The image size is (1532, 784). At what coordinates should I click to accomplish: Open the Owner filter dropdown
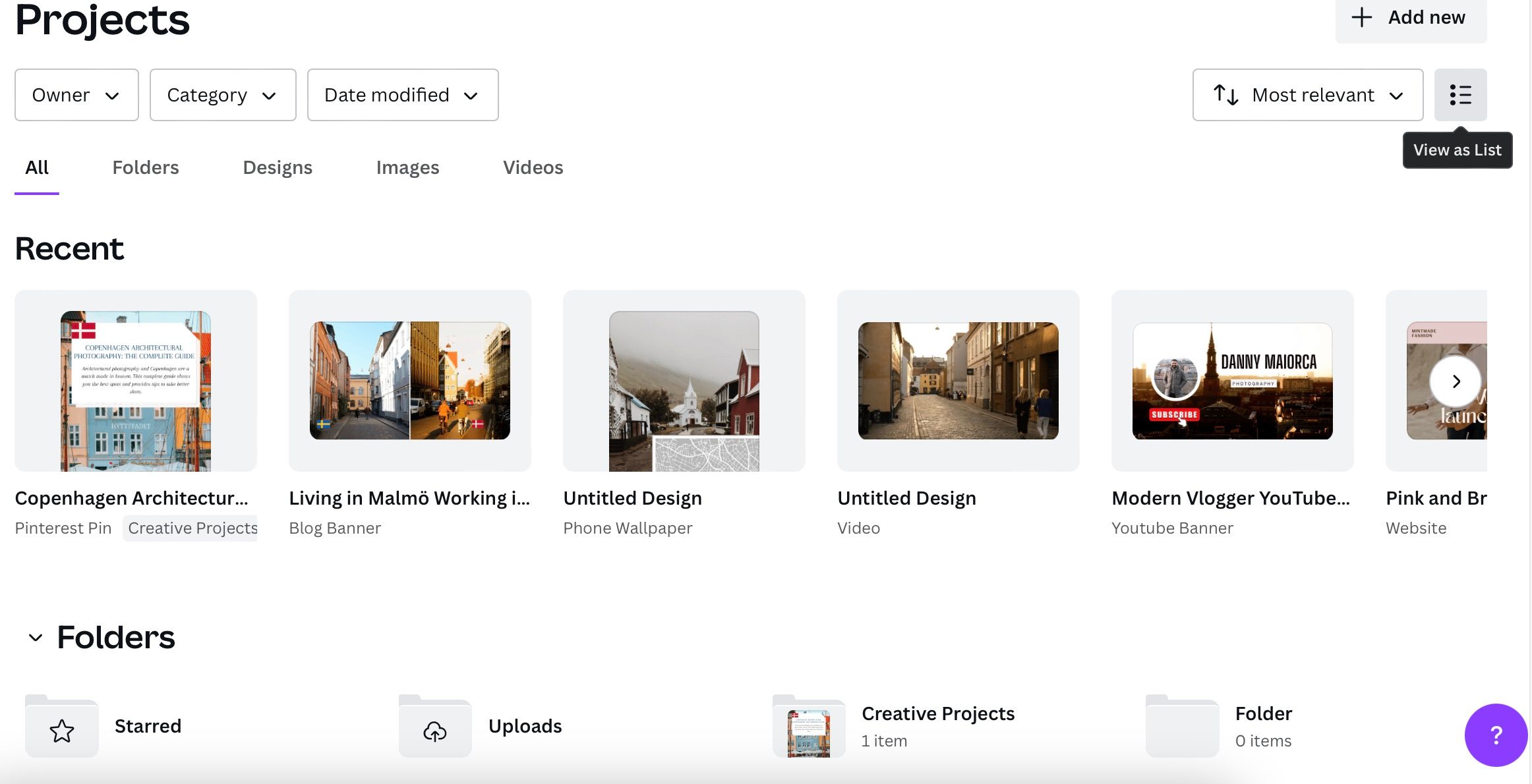click(76, 95)
